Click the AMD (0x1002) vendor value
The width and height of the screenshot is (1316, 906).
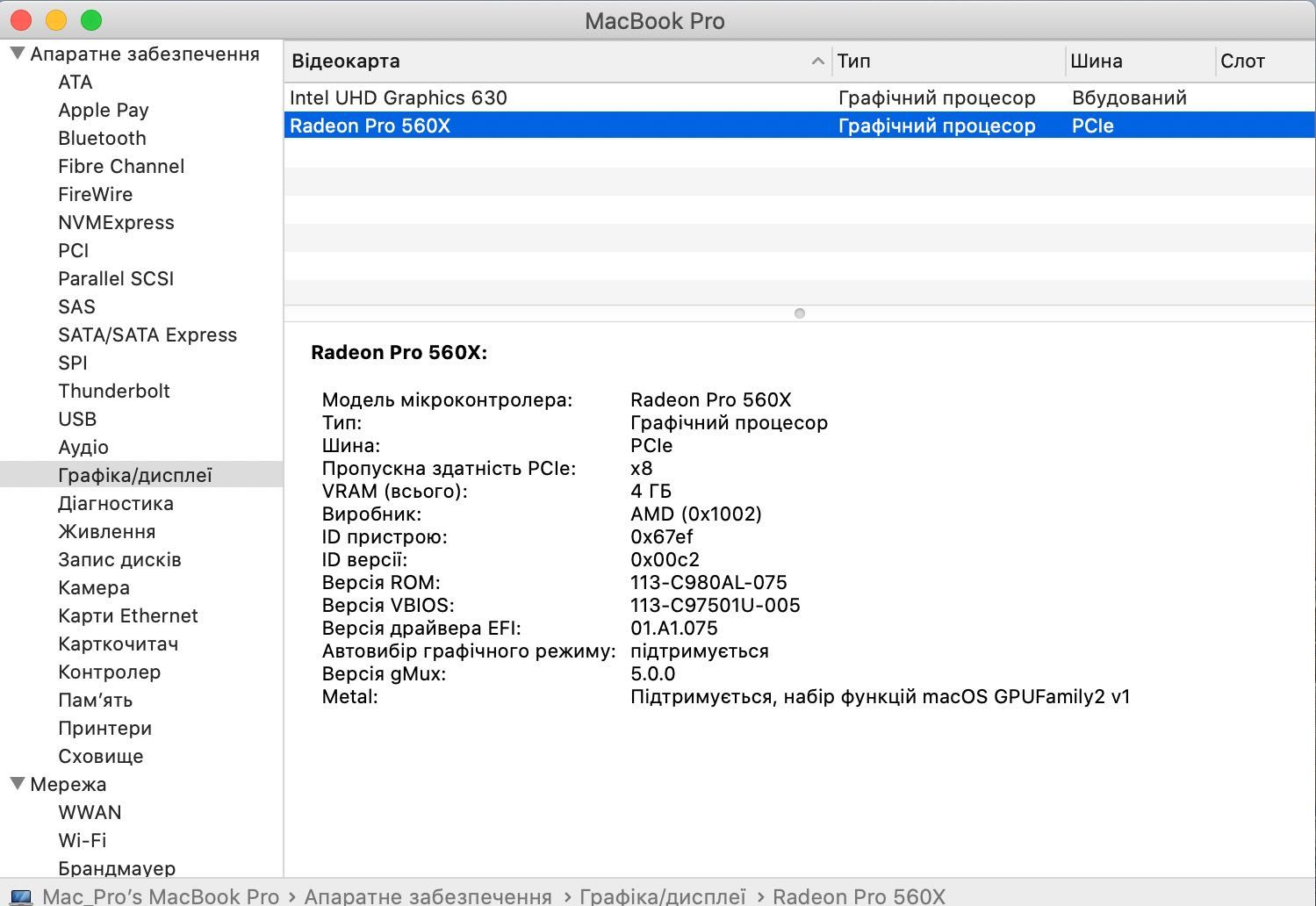696,514
